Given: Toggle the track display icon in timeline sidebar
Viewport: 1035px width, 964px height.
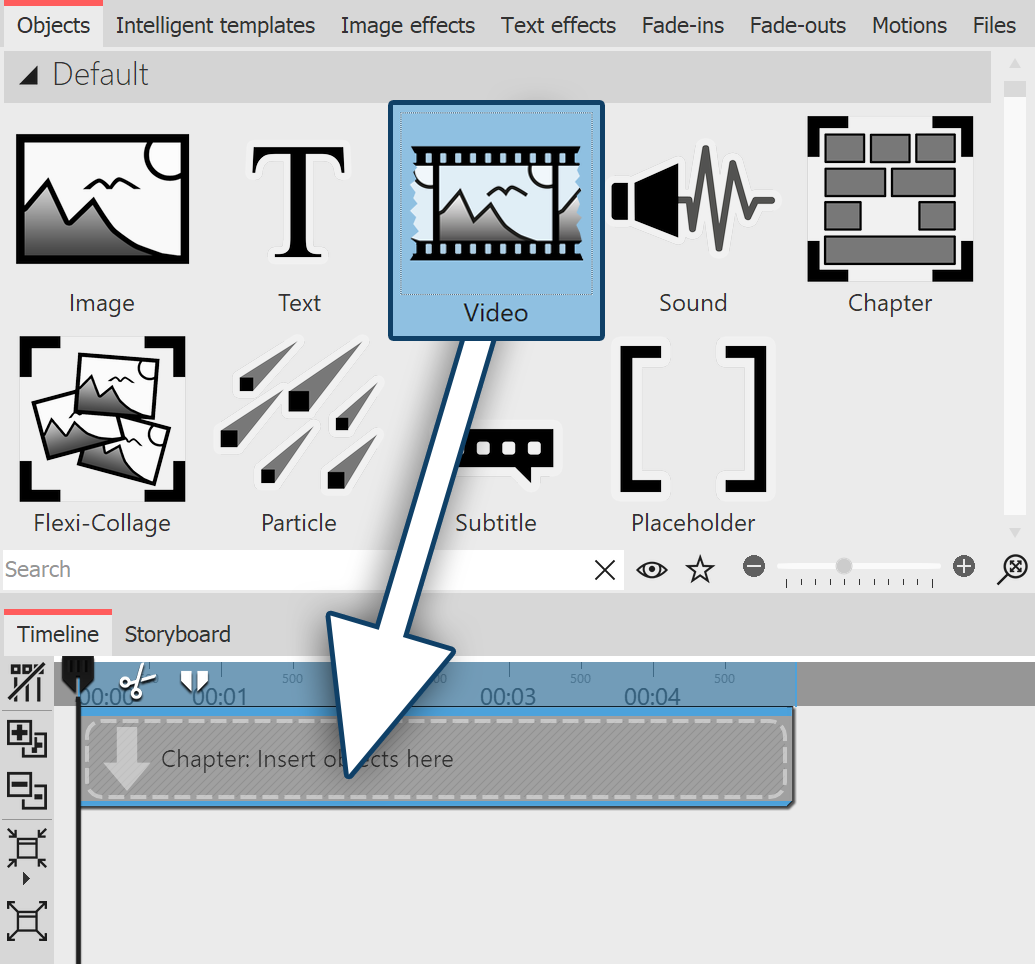Looking at the screenshot, I should click(27, 683).
